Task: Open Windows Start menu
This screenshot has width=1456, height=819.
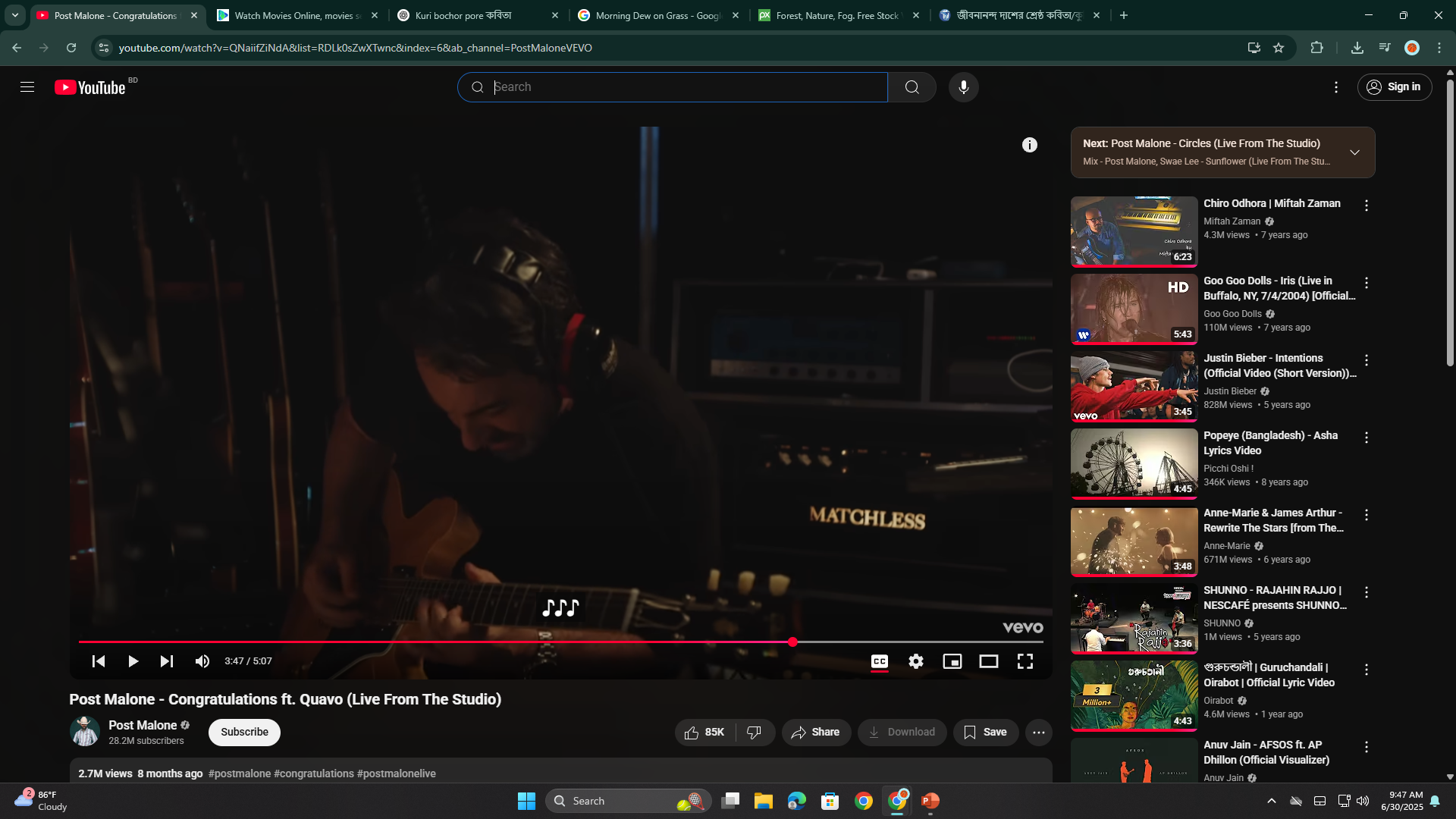Action: (526, 801)
